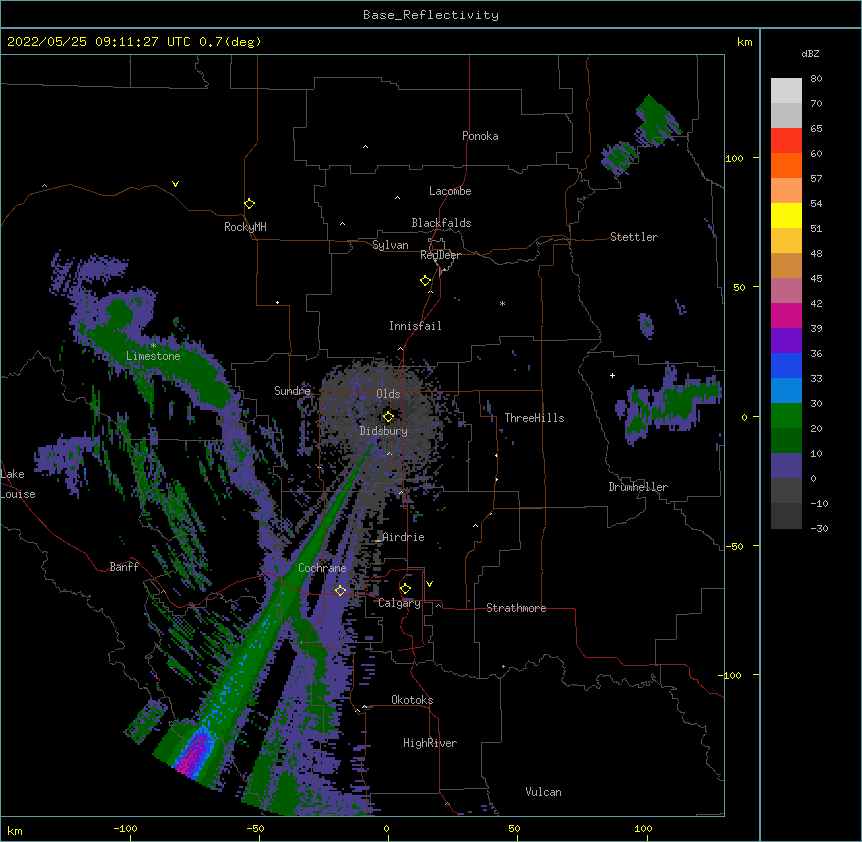Click the ThreeHills label
The image size is (862, 842).
tap(534, 418)
